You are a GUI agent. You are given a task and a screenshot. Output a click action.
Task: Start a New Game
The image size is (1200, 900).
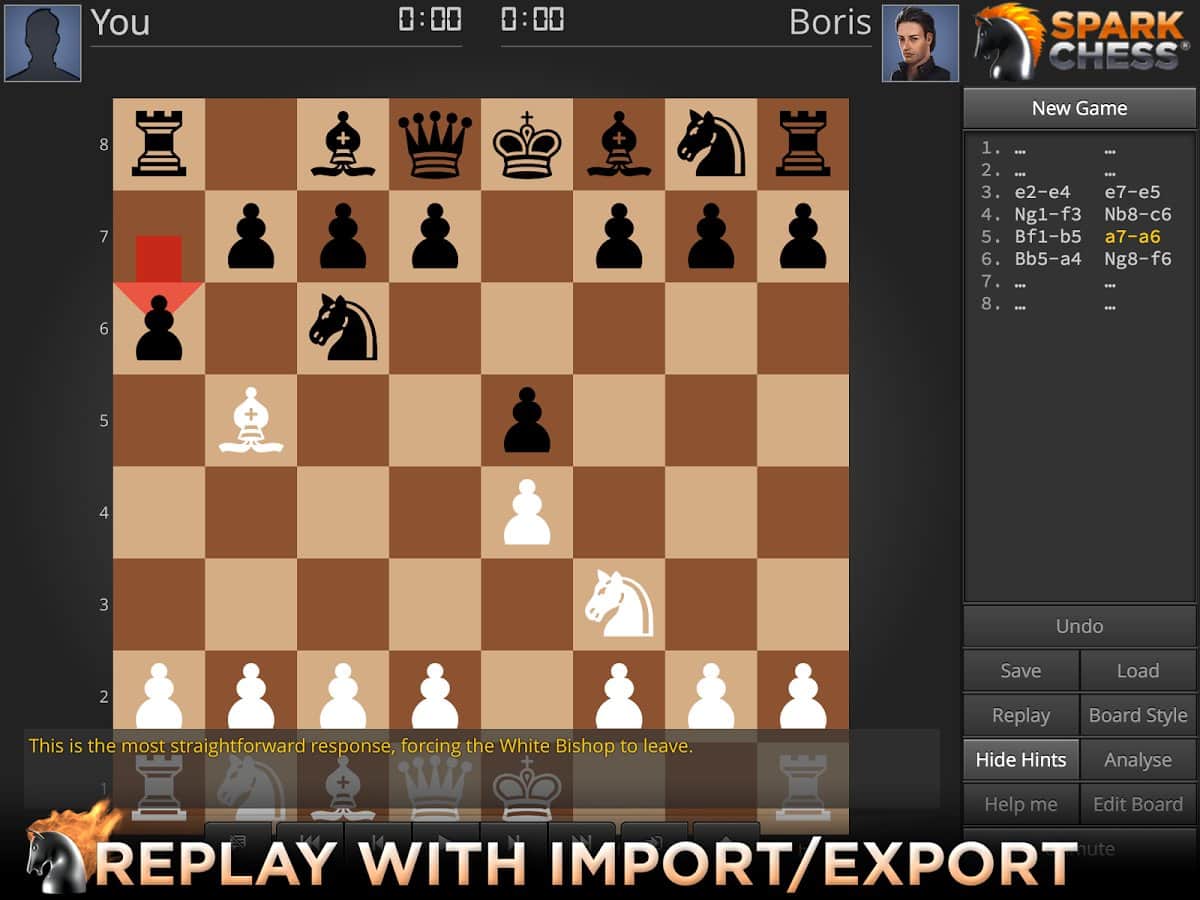[1079, 108]
